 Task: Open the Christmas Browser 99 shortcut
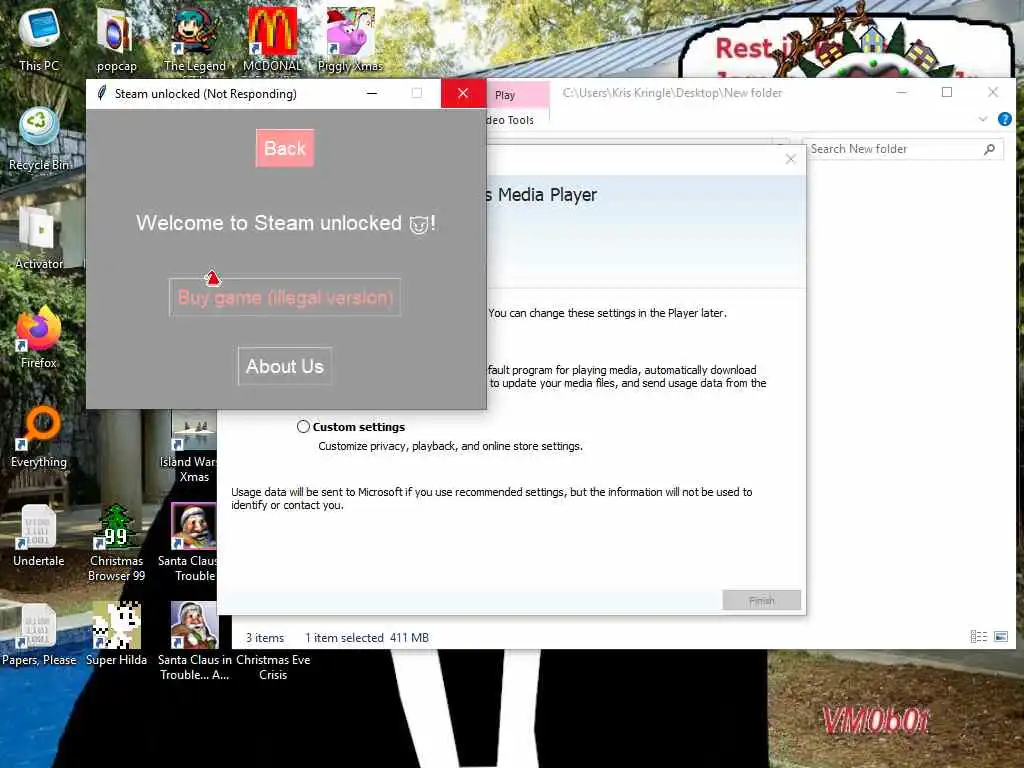coord(116,543)
